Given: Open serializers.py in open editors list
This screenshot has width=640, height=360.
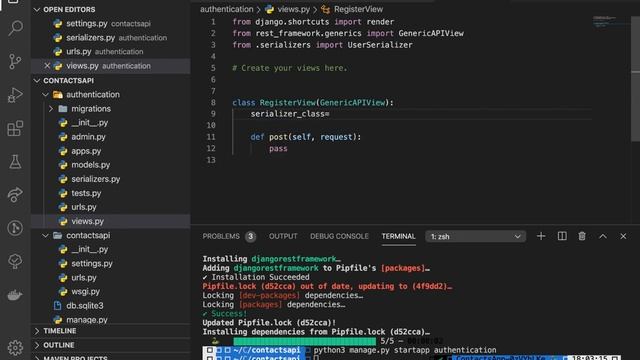Looking at the screenshot, I should click(x=110, y=38).
